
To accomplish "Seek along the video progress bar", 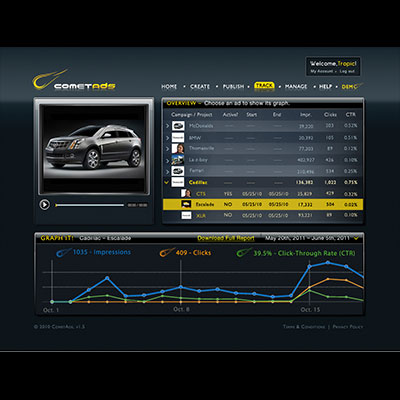I will point(89,205).
